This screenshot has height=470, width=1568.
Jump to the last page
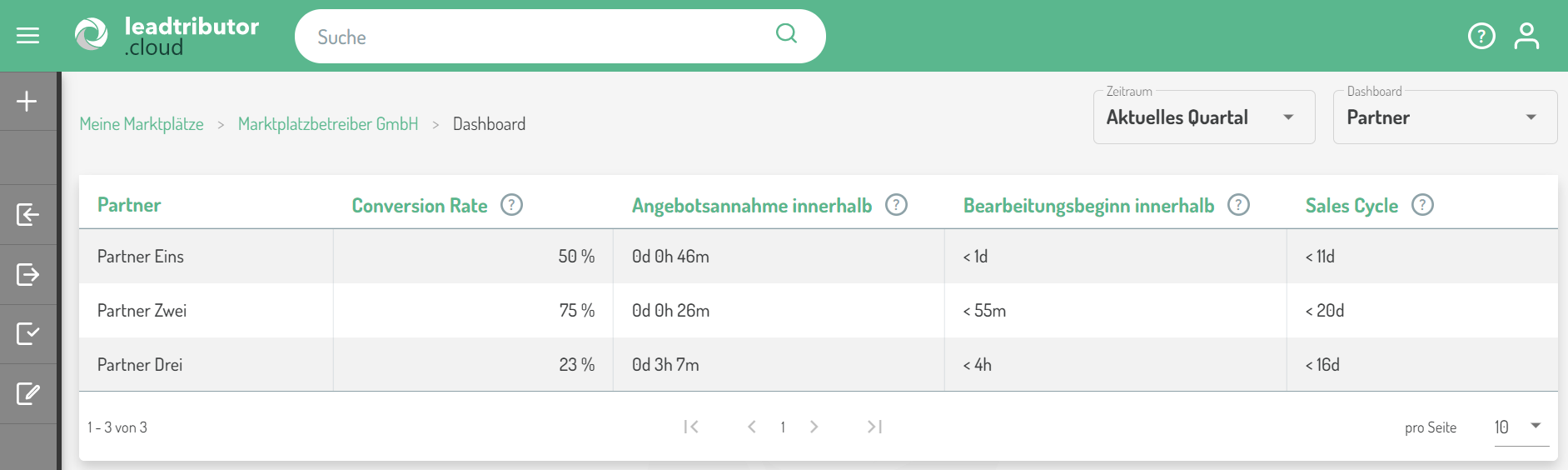(x=874, y=427)
